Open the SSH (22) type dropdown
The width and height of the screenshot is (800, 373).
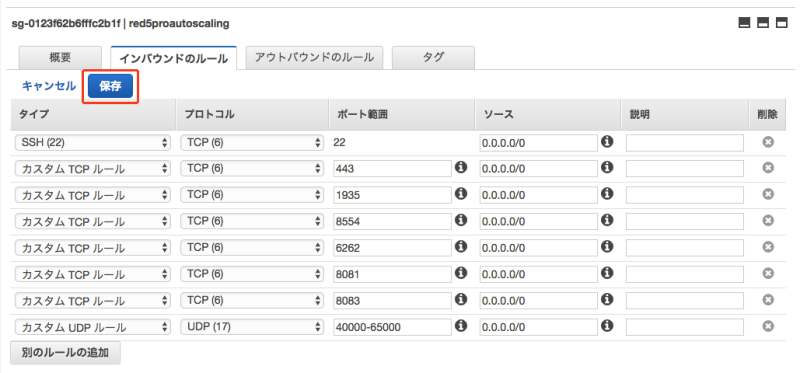coord(92,143)
